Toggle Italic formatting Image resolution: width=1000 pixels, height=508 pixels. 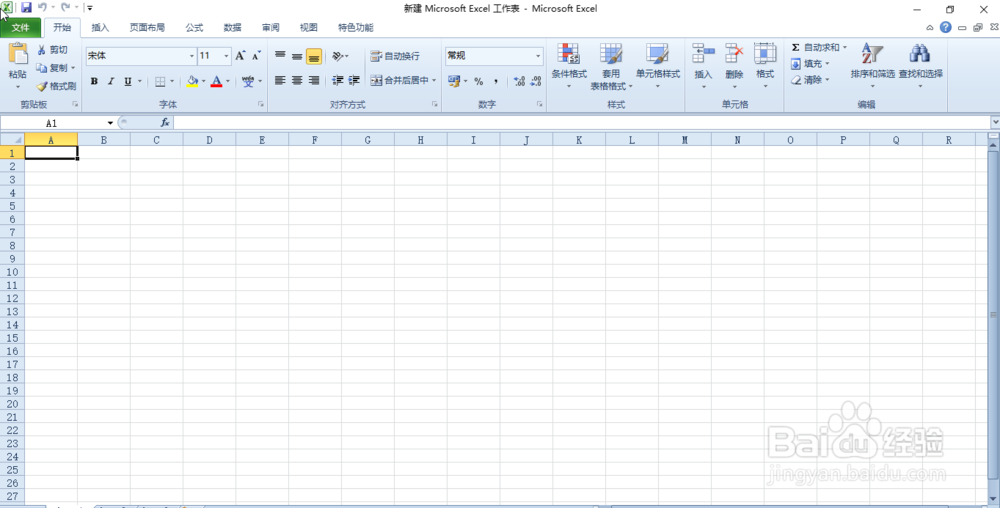[x=111, y=82]
